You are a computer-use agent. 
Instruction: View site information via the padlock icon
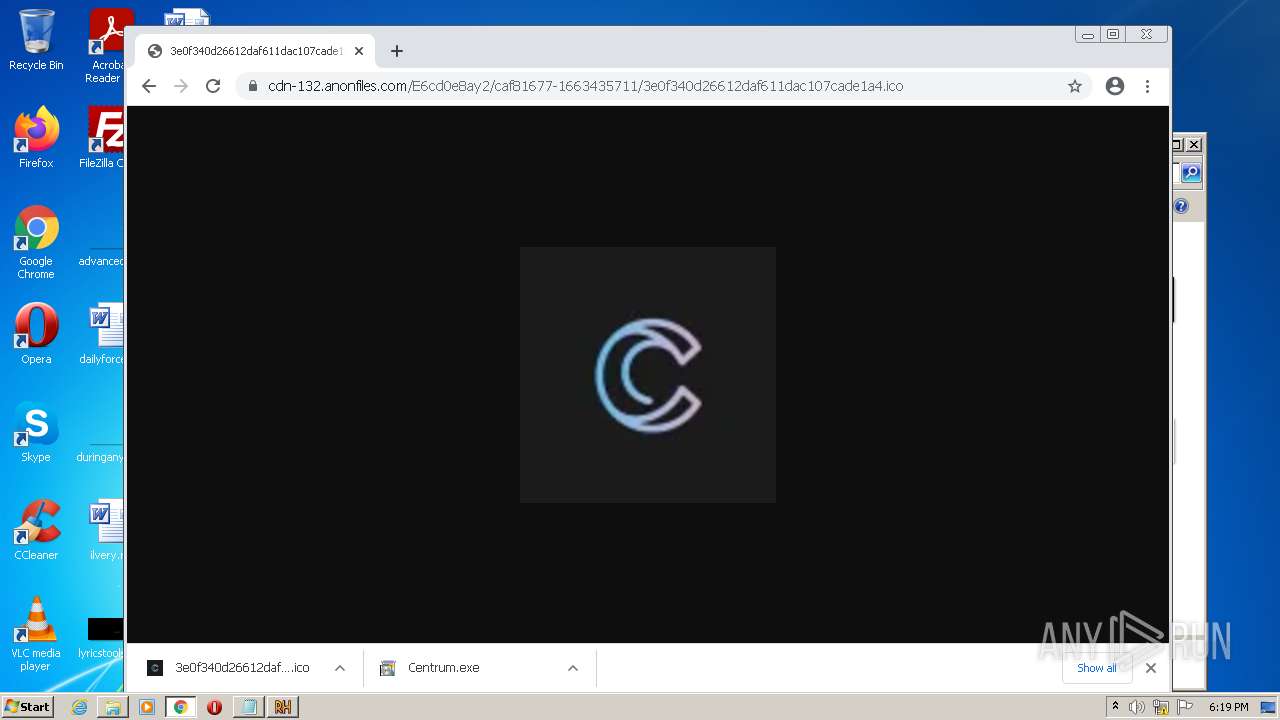[x=253, y=86]
